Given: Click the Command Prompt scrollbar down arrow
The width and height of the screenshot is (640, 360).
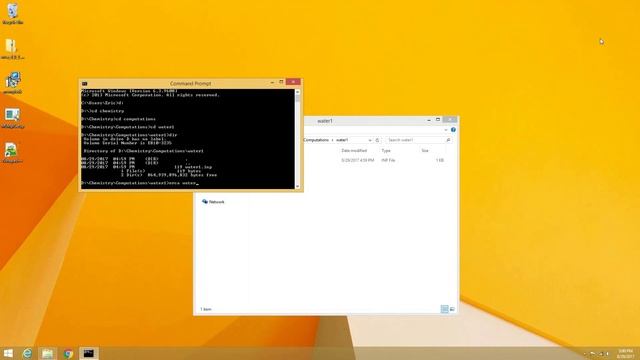Looking at the screenshot, I should pyautogui.click(x=298, y=186).
